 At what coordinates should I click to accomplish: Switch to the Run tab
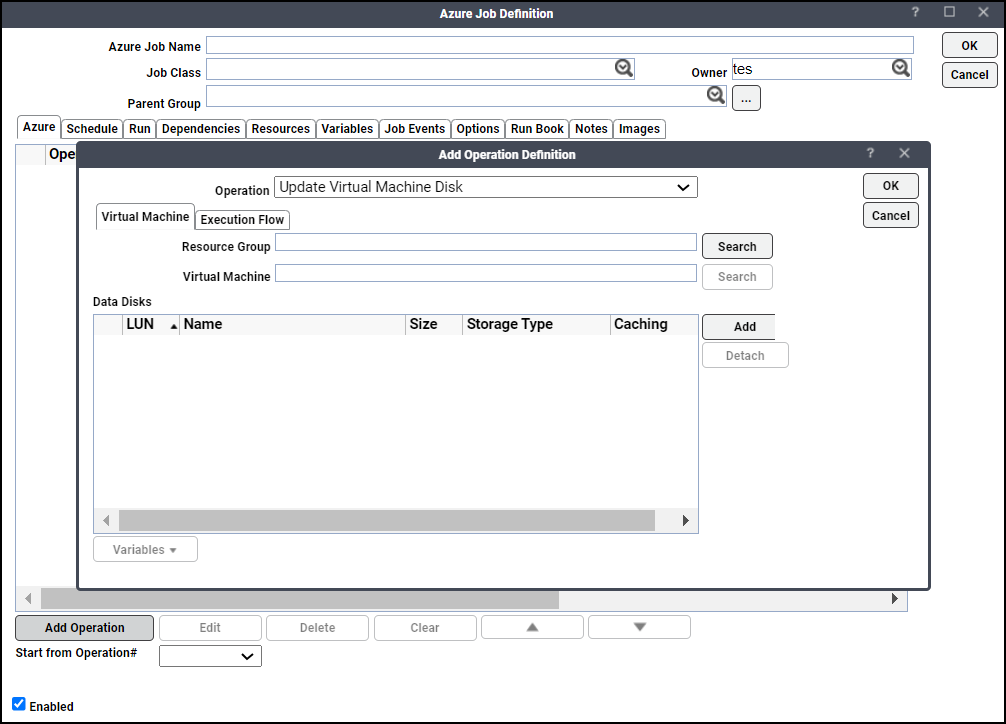tap(140, 129)
